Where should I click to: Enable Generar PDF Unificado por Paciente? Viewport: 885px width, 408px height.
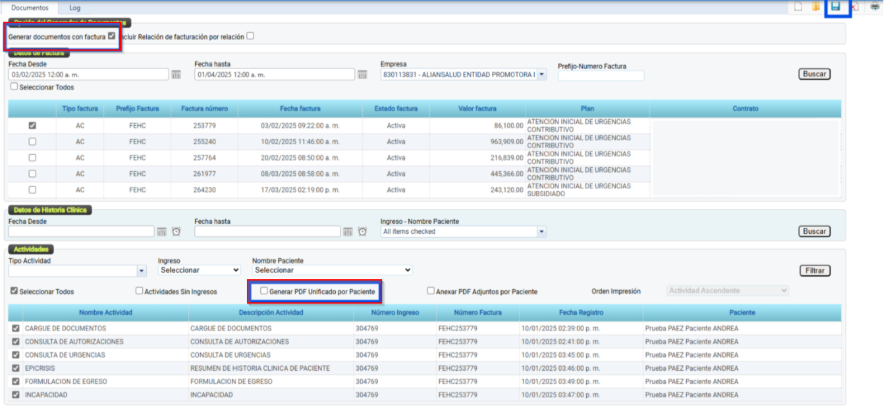[x=264, y=292]
